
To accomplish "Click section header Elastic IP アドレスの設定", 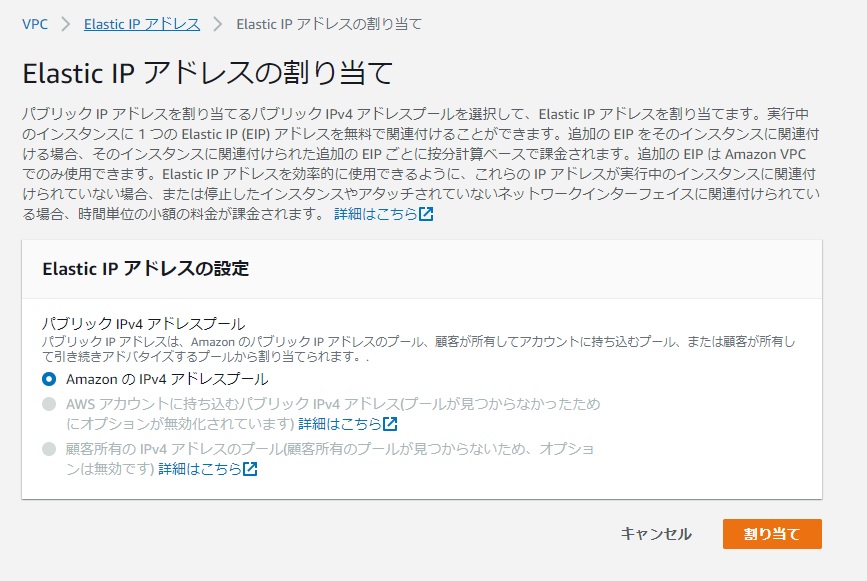I will (x=145, y=269).
